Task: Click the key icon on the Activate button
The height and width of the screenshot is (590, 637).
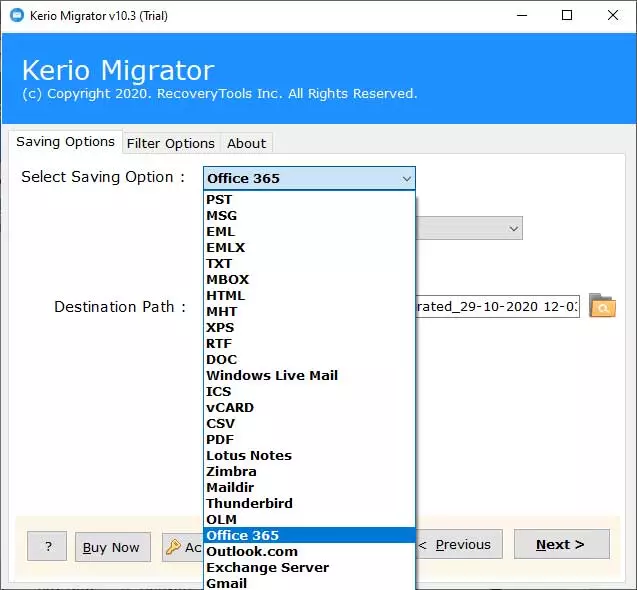Action: coord(173,547)
